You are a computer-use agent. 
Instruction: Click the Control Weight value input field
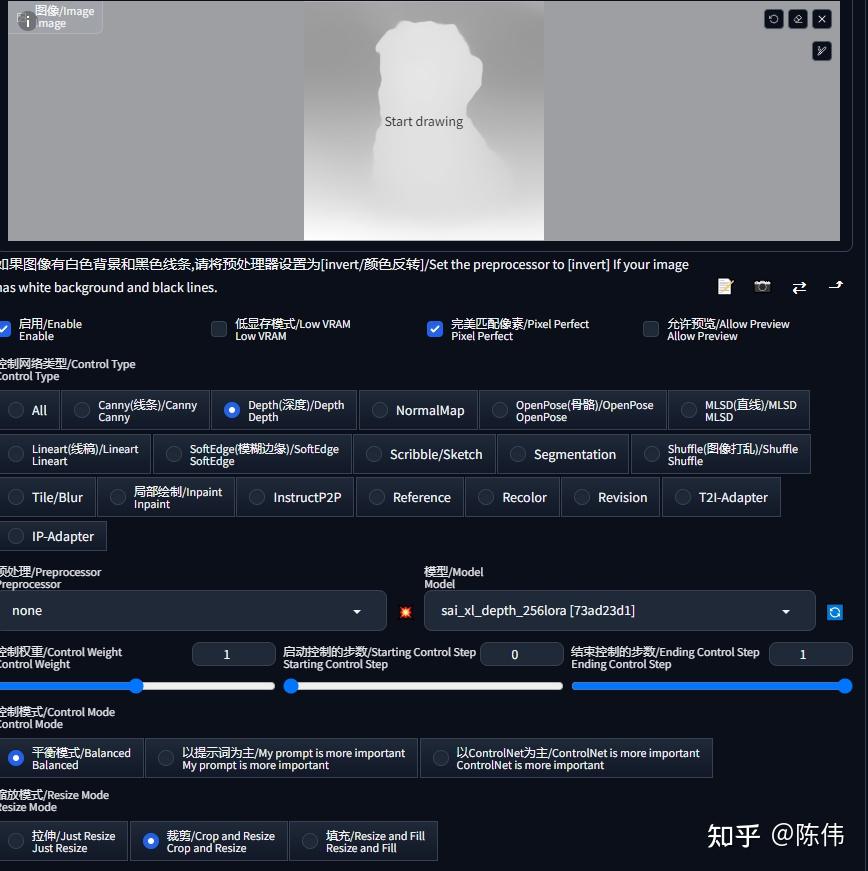click(x=233, y=654)
